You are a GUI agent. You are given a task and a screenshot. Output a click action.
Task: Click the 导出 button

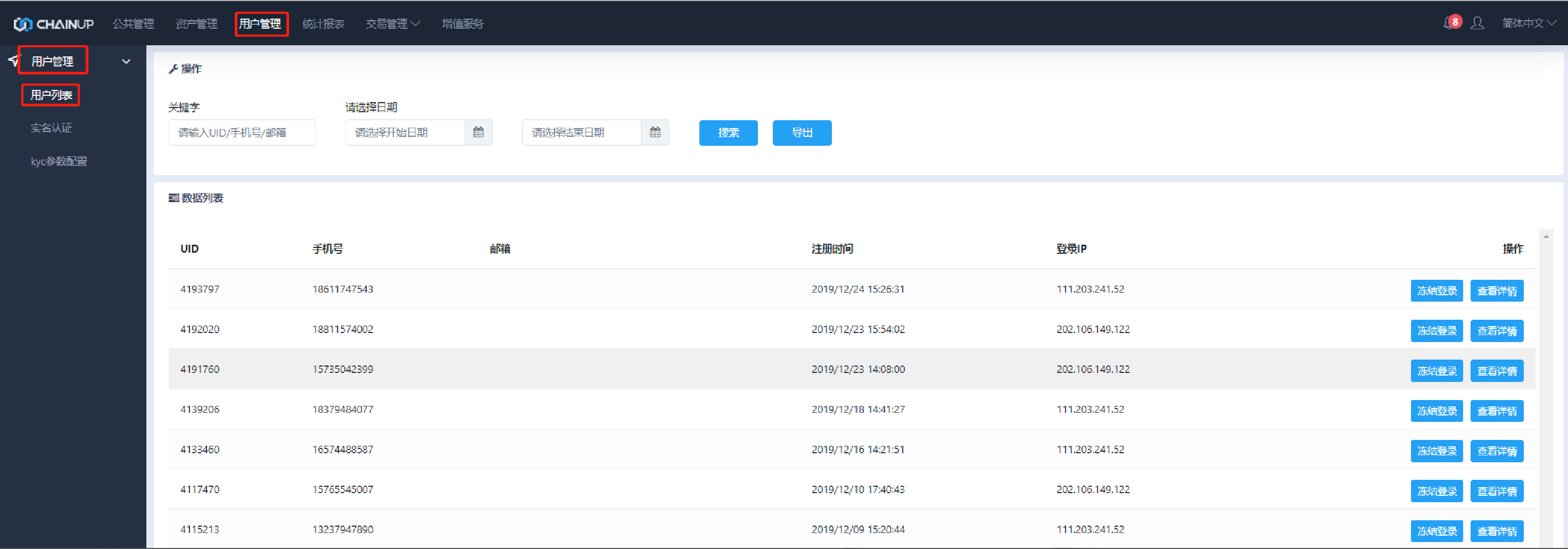802,132
